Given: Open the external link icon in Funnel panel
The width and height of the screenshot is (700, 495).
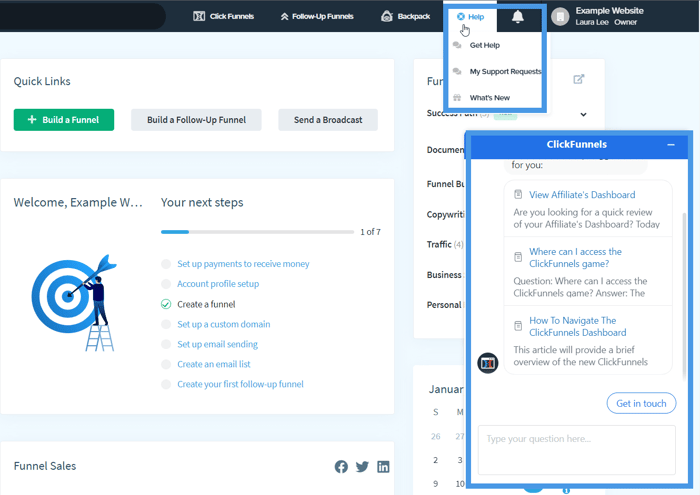Looking at the screenshot, I should (x=579, y=79).
